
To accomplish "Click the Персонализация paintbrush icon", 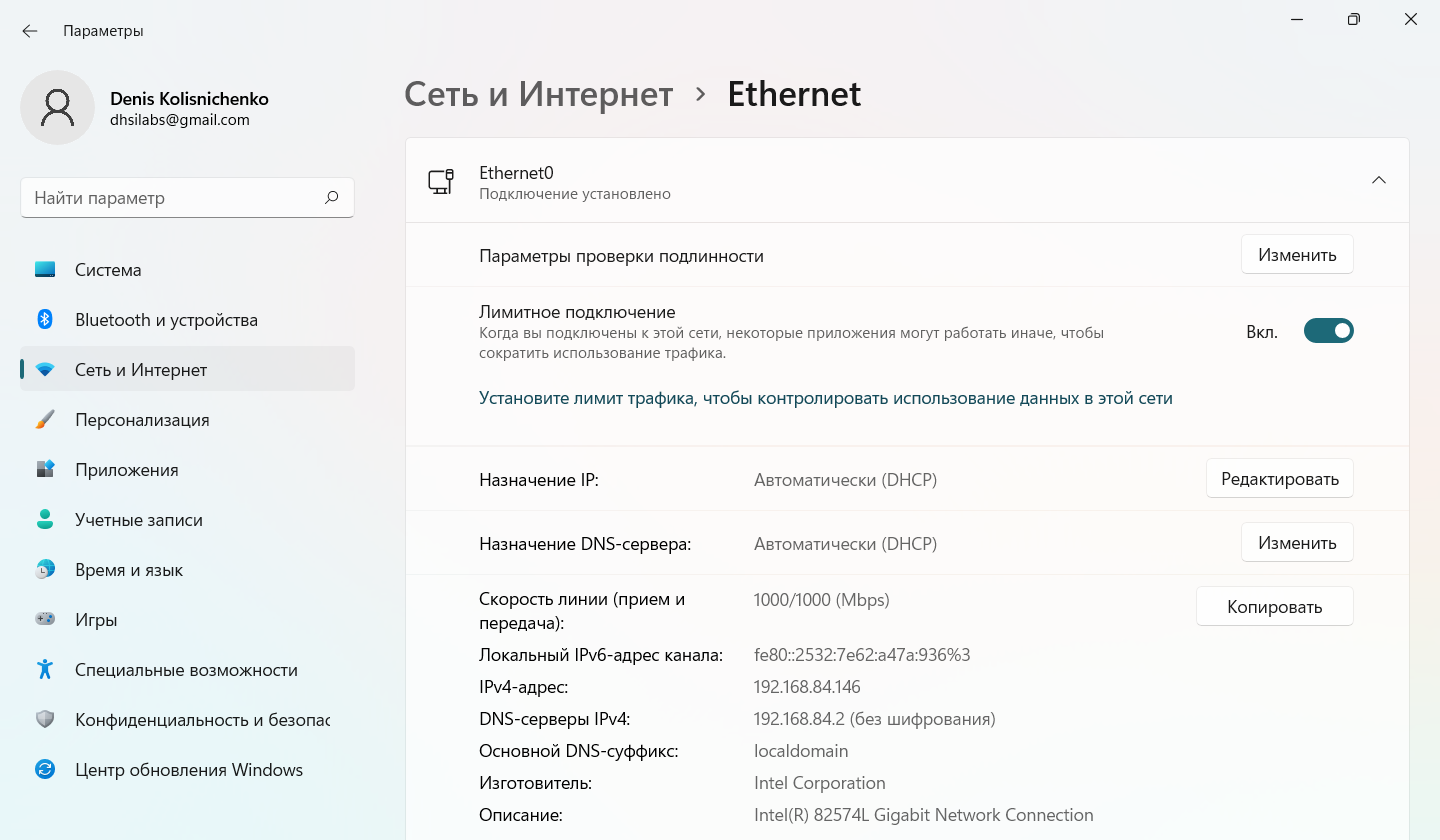I will click(x=45, y=420).
